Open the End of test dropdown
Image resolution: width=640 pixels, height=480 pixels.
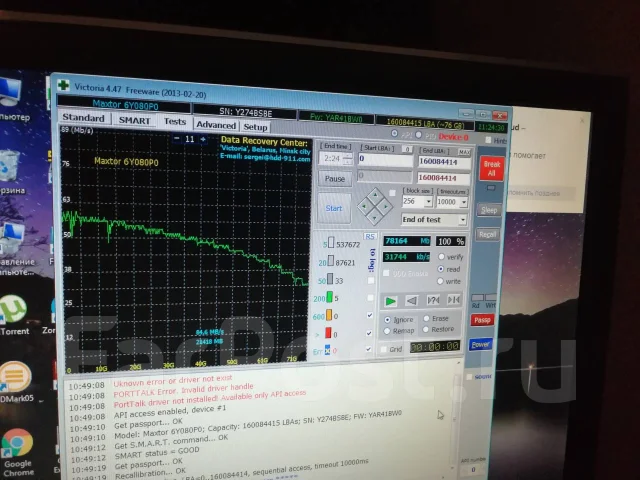point(462,220)
